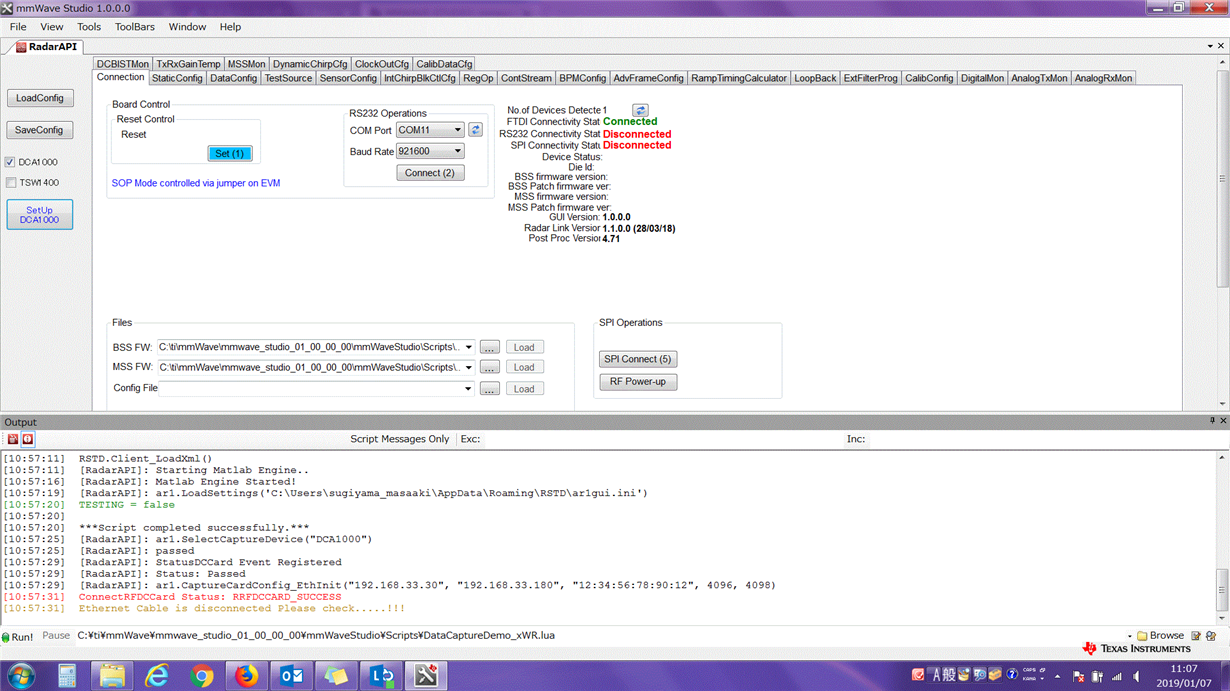1230x691 pixels.
Task: Open the tab list dropdown arrow top right
Action: pyautogui.click(x=1212, y=46)
